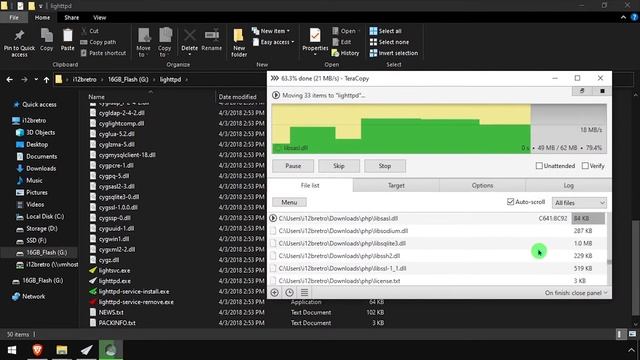Click Select none in ribbon

(x=389, y=42)
